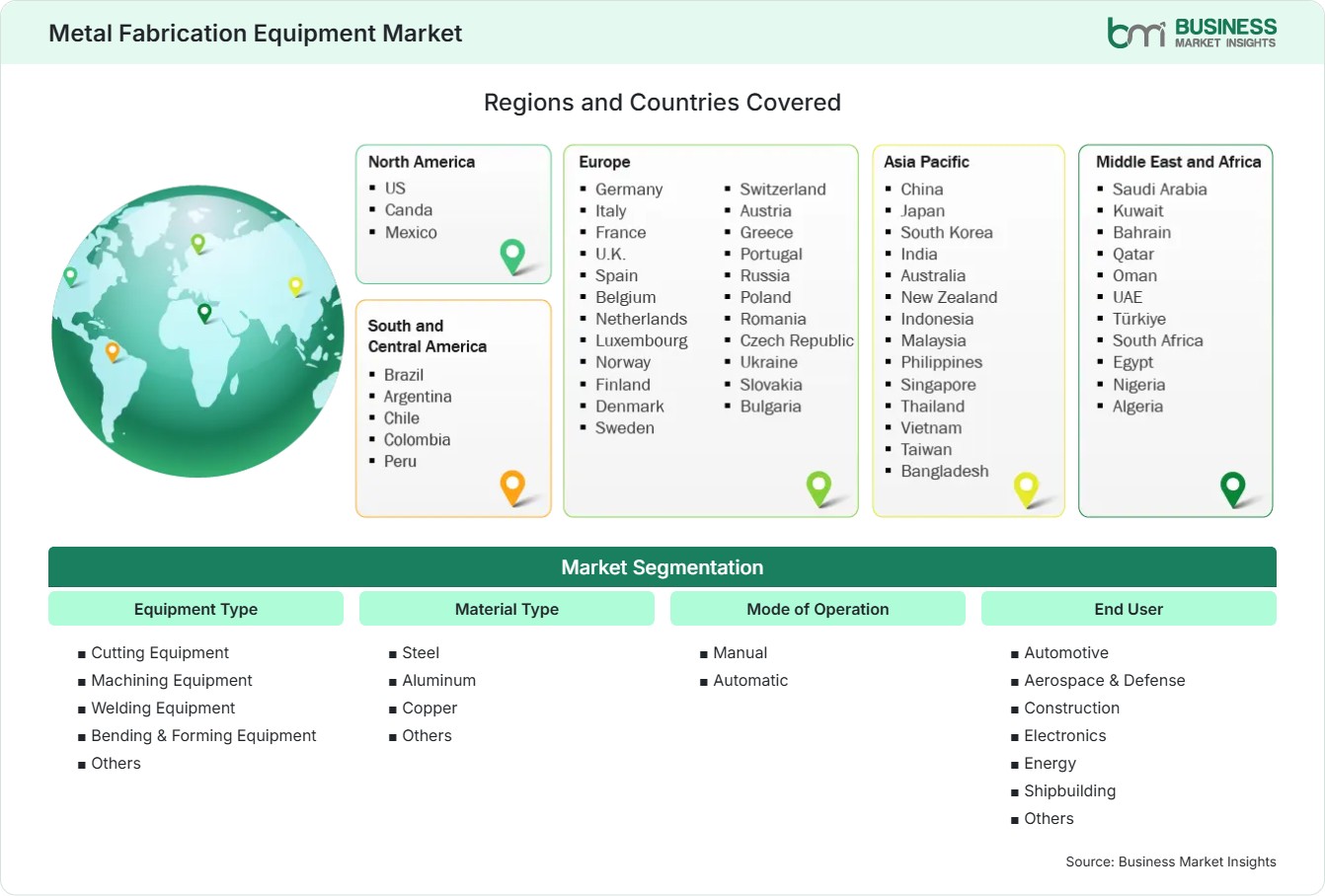This screenshot has width=1325, height=896.
Task: Click 'Türkiye' in Middle East list
Action: tap(1139, 320)
